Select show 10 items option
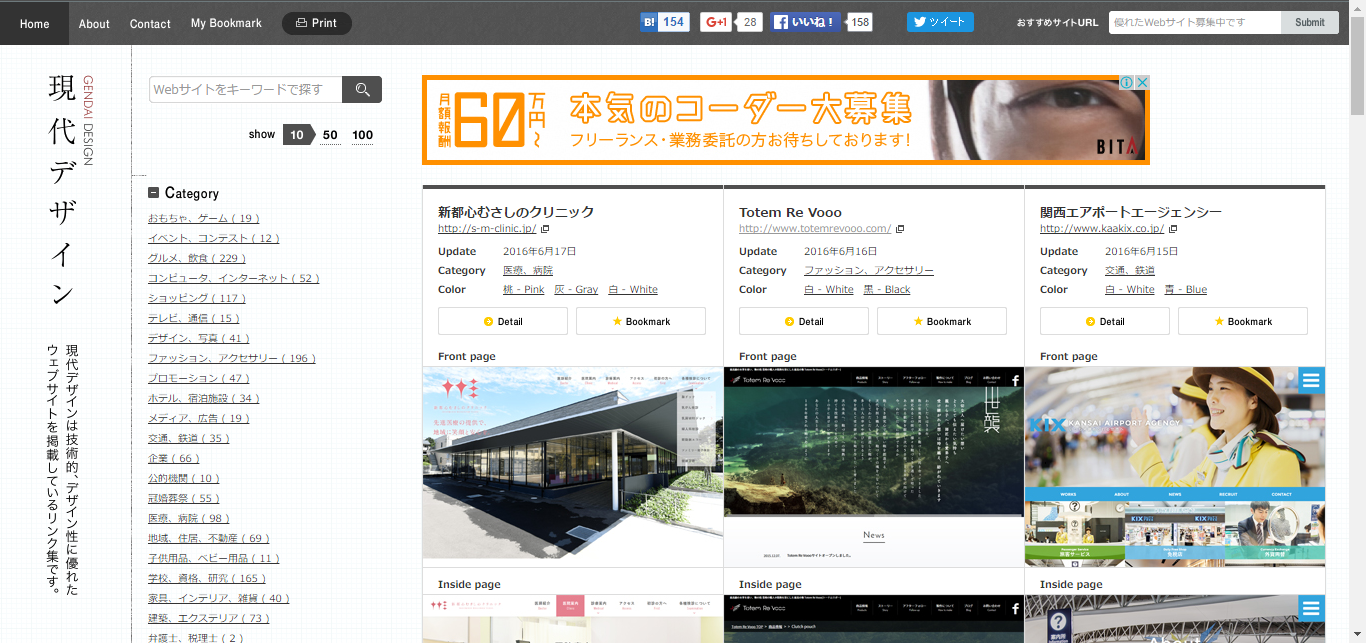This screenshot has height=643, width=1366. 297,135
